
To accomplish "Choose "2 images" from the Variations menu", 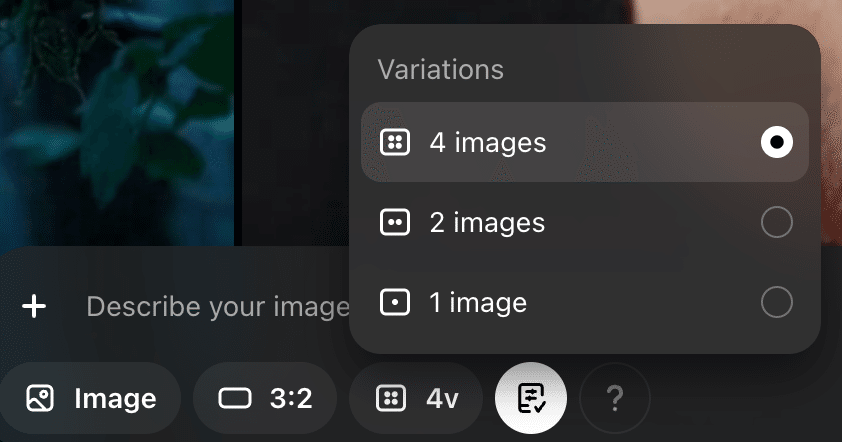I will [487, 222].
